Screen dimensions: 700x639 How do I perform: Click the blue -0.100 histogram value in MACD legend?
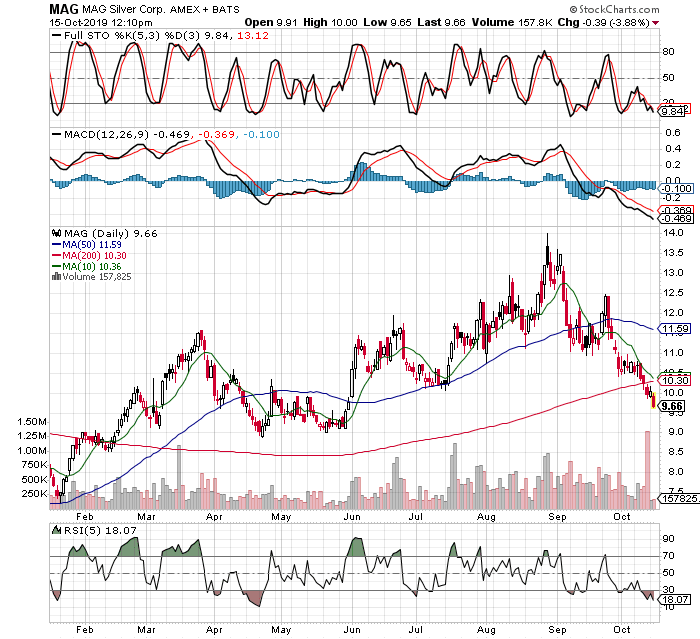pos(262,134)
